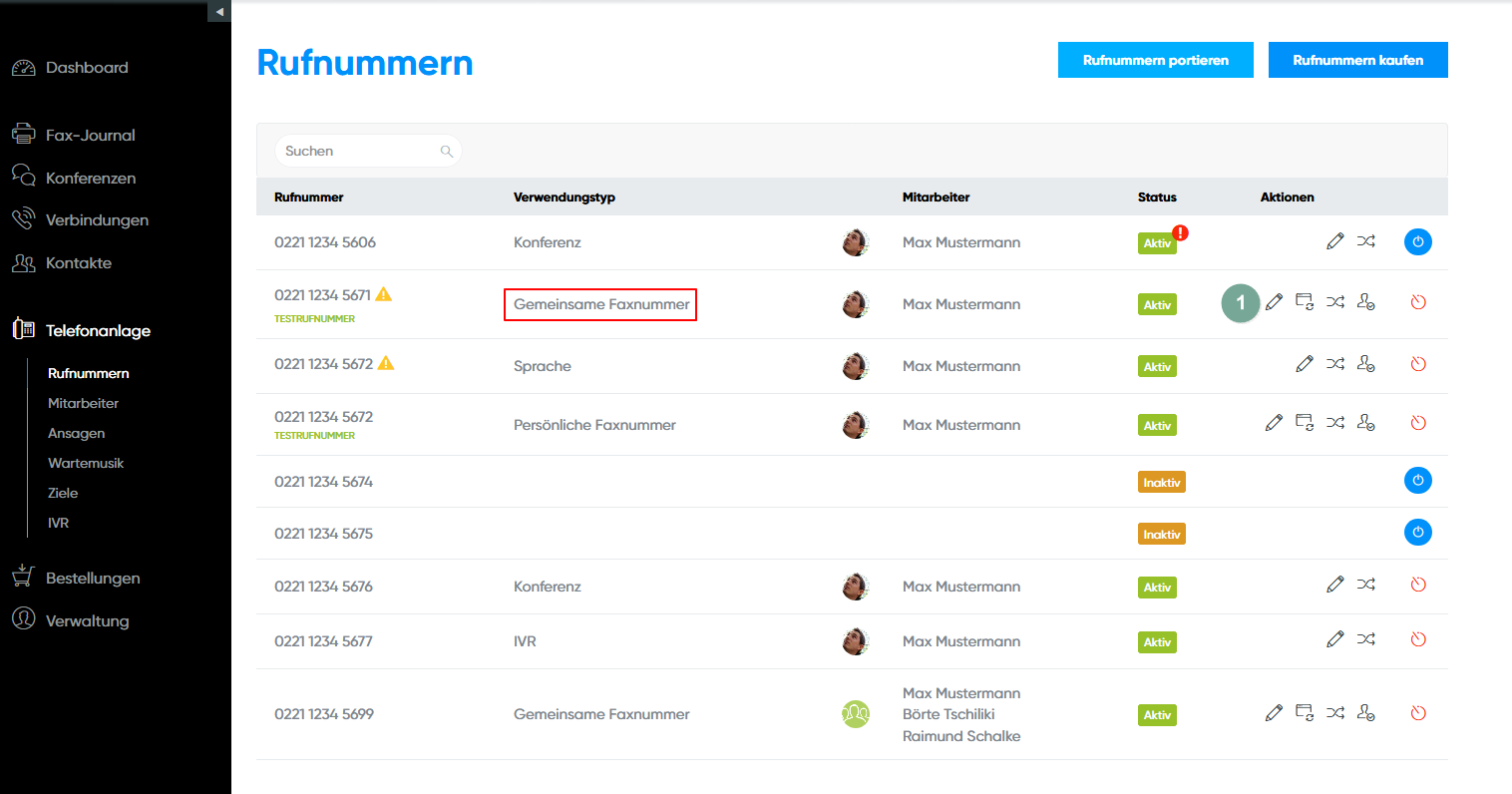
Task: Click the magnifier icon in the Suchen field
Action: point(447,152)
